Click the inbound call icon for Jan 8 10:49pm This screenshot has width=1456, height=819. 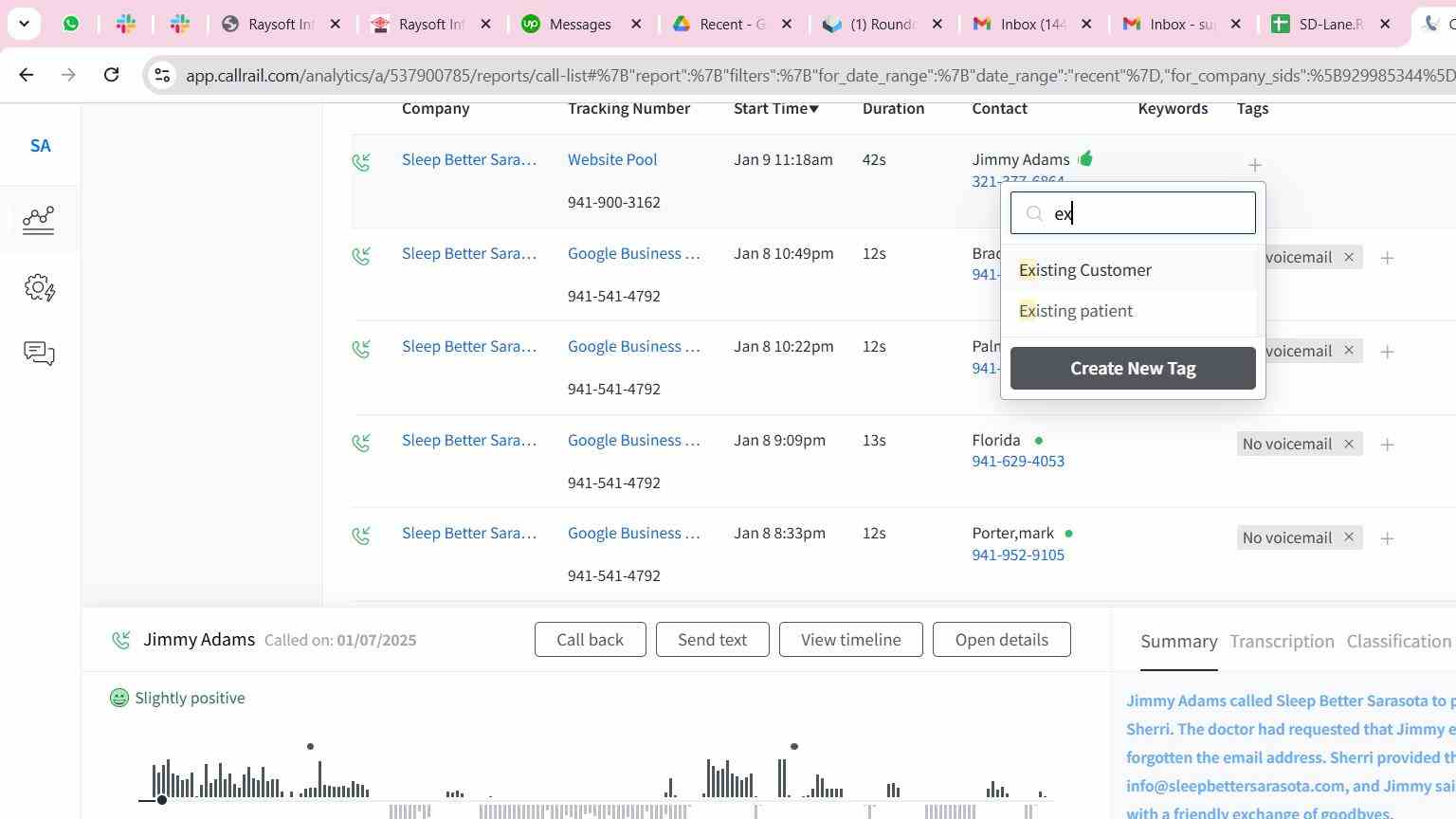pos(361,256)
